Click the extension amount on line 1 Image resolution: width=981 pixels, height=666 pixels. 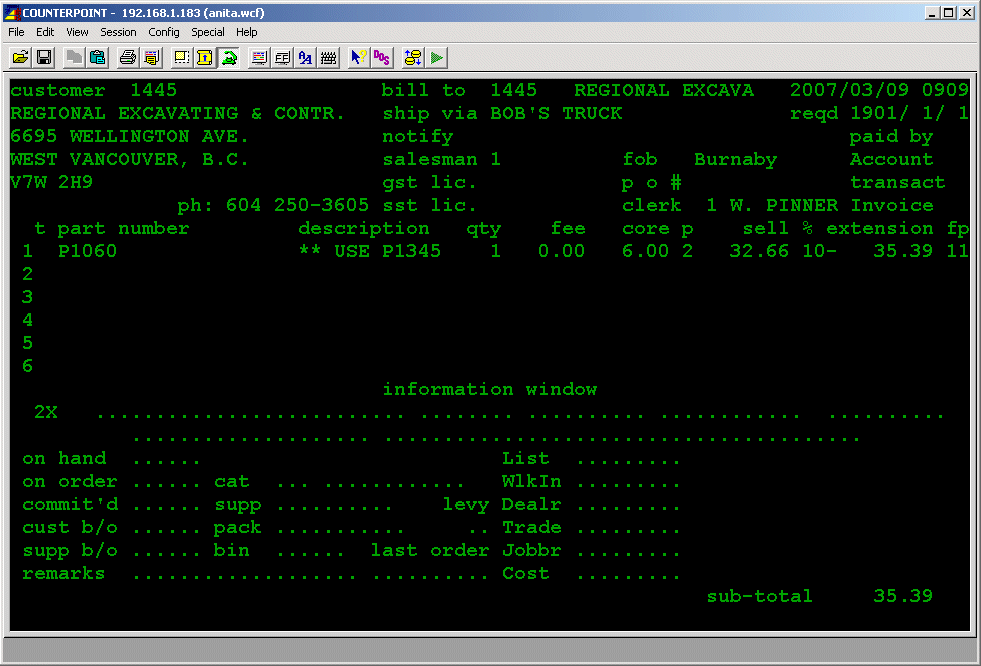[903, 251]
